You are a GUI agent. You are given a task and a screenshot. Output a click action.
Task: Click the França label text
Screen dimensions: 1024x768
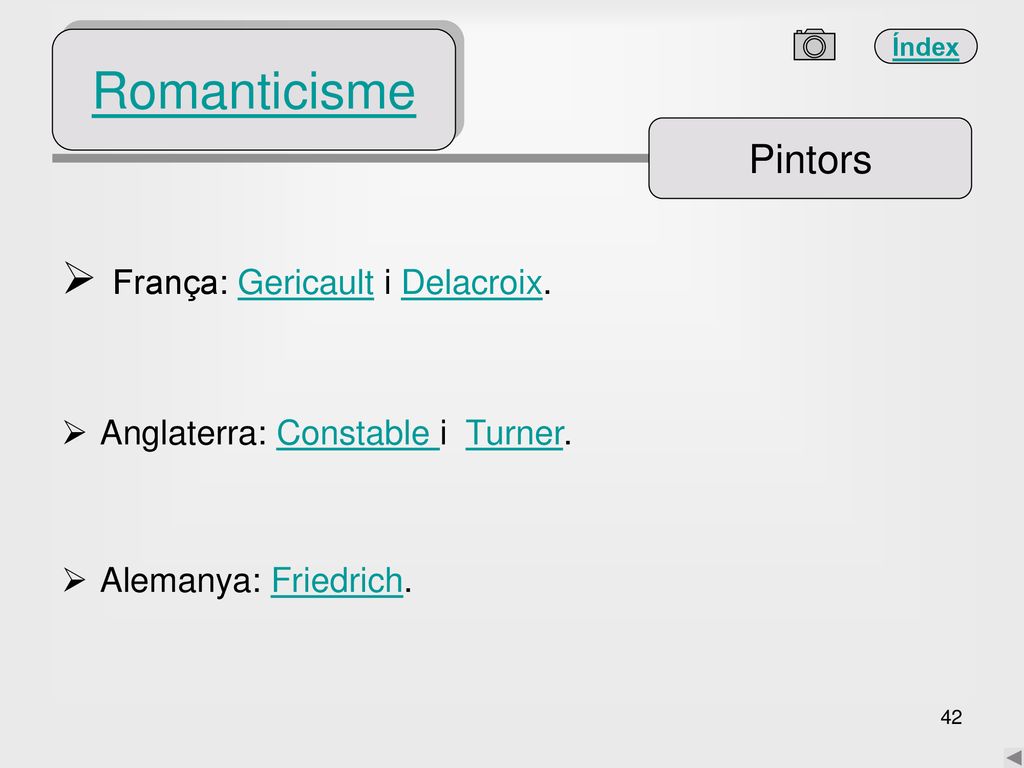click(x=170, y=283)
